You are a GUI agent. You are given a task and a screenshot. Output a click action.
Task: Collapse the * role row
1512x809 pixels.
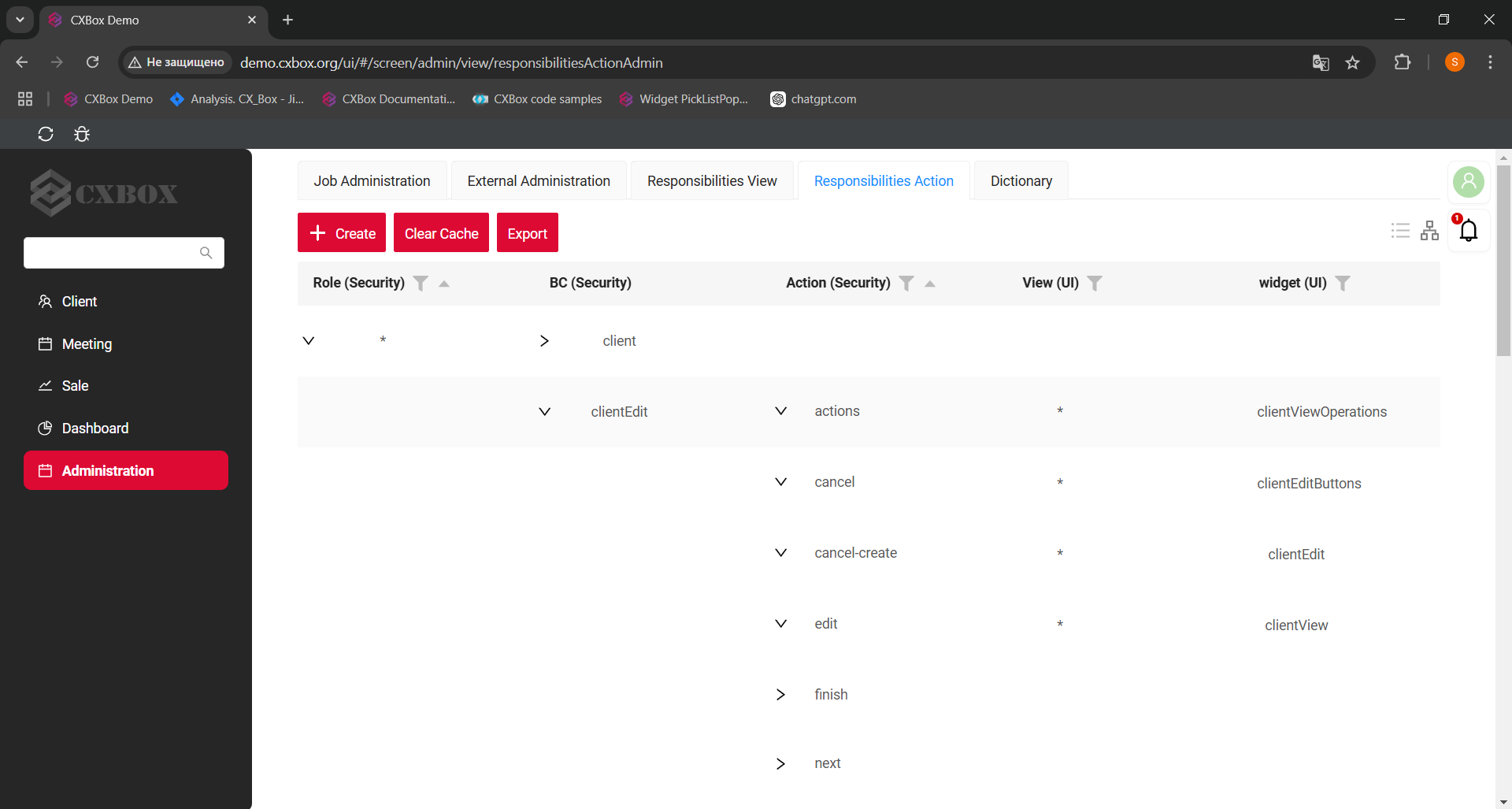[309, 341]
